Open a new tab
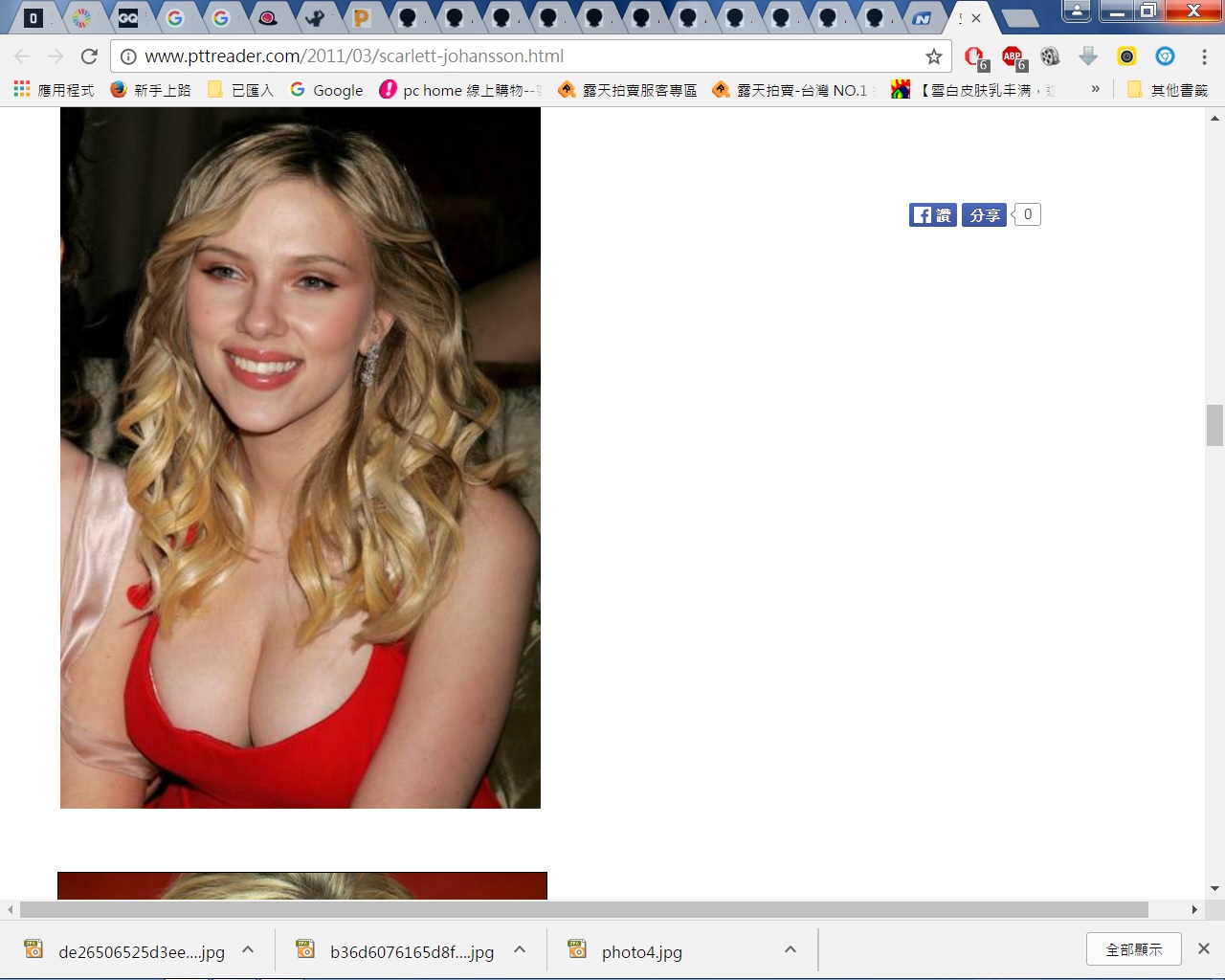 click(x=1020, y=18)
